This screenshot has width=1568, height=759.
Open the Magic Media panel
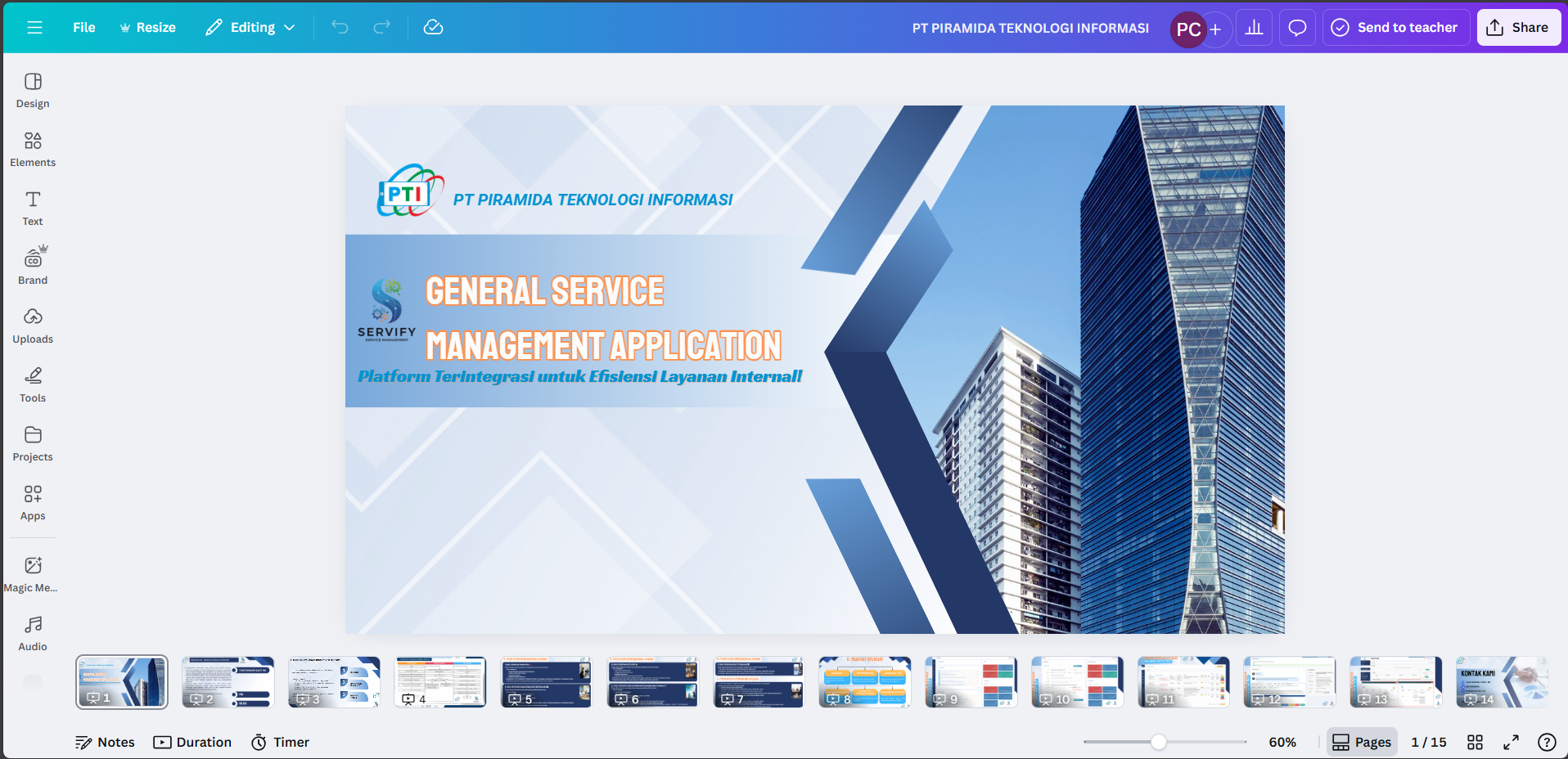pos(33,575)
